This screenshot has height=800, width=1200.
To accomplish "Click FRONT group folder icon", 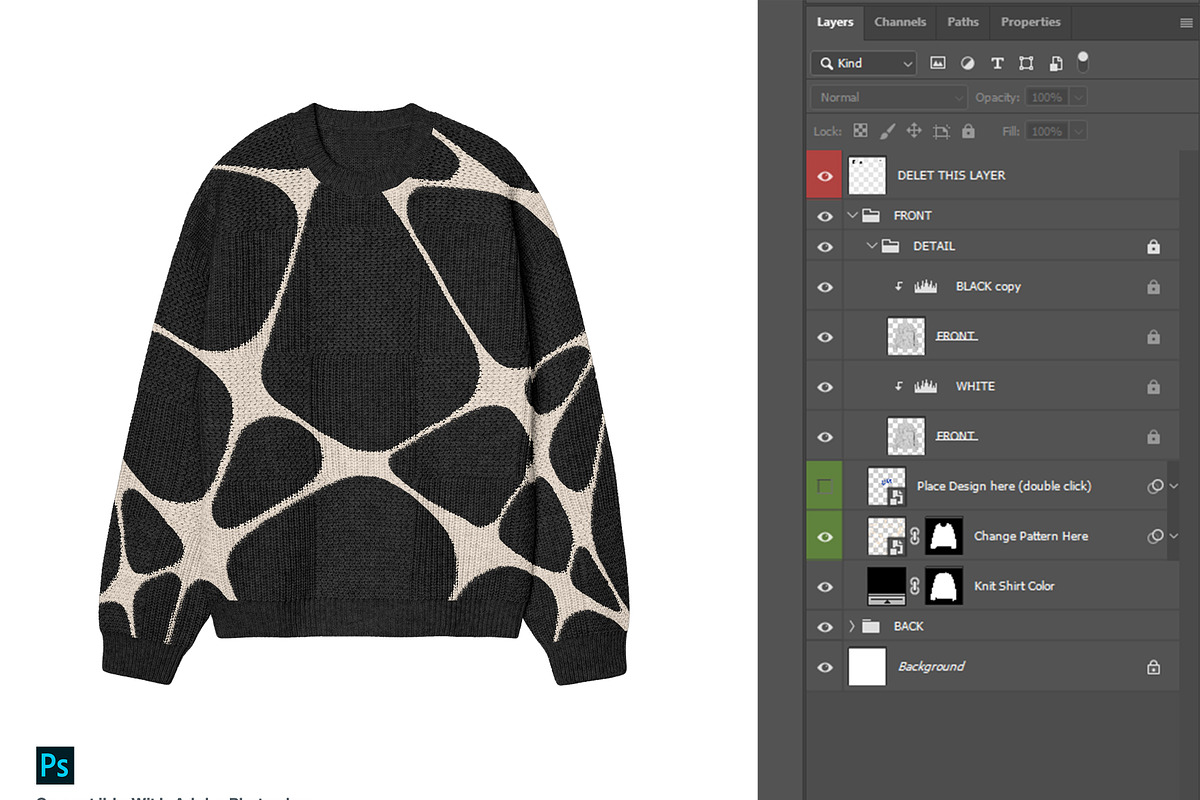I will pyautogui.click(x=871, y=215).
